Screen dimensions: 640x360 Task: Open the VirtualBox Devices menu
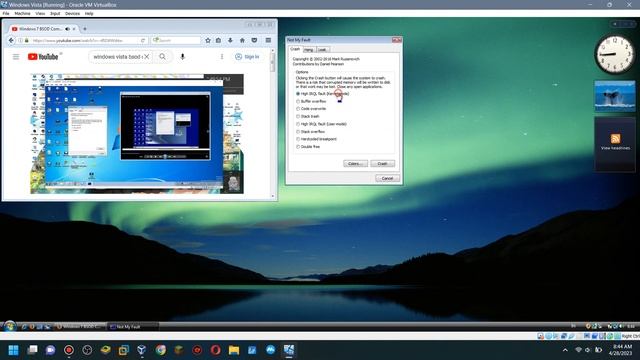pos(72,13)
